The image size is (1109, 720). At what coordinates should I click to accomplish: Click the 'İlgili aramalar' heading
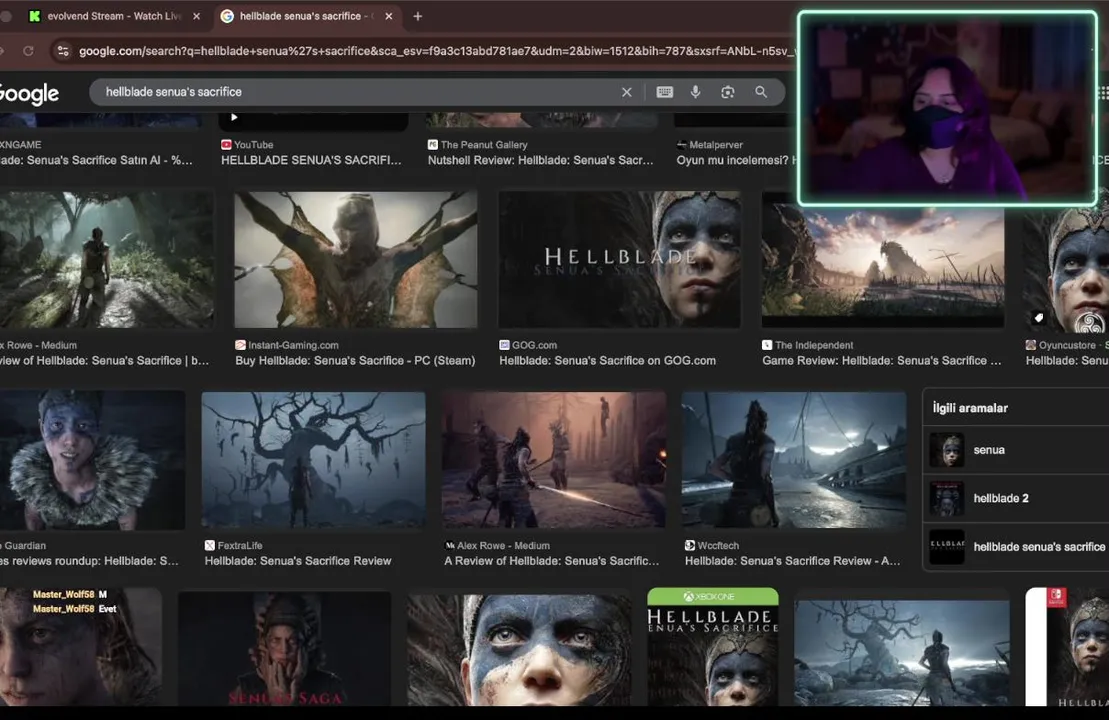point(970,408)
